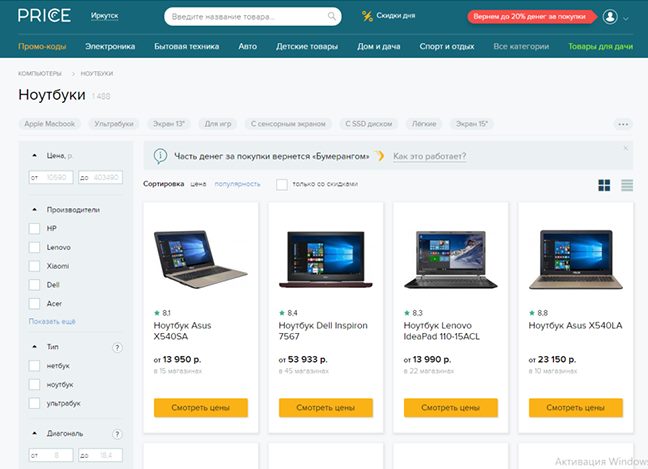
Task: Select С SSD диском tag chip
Action: 369,124
